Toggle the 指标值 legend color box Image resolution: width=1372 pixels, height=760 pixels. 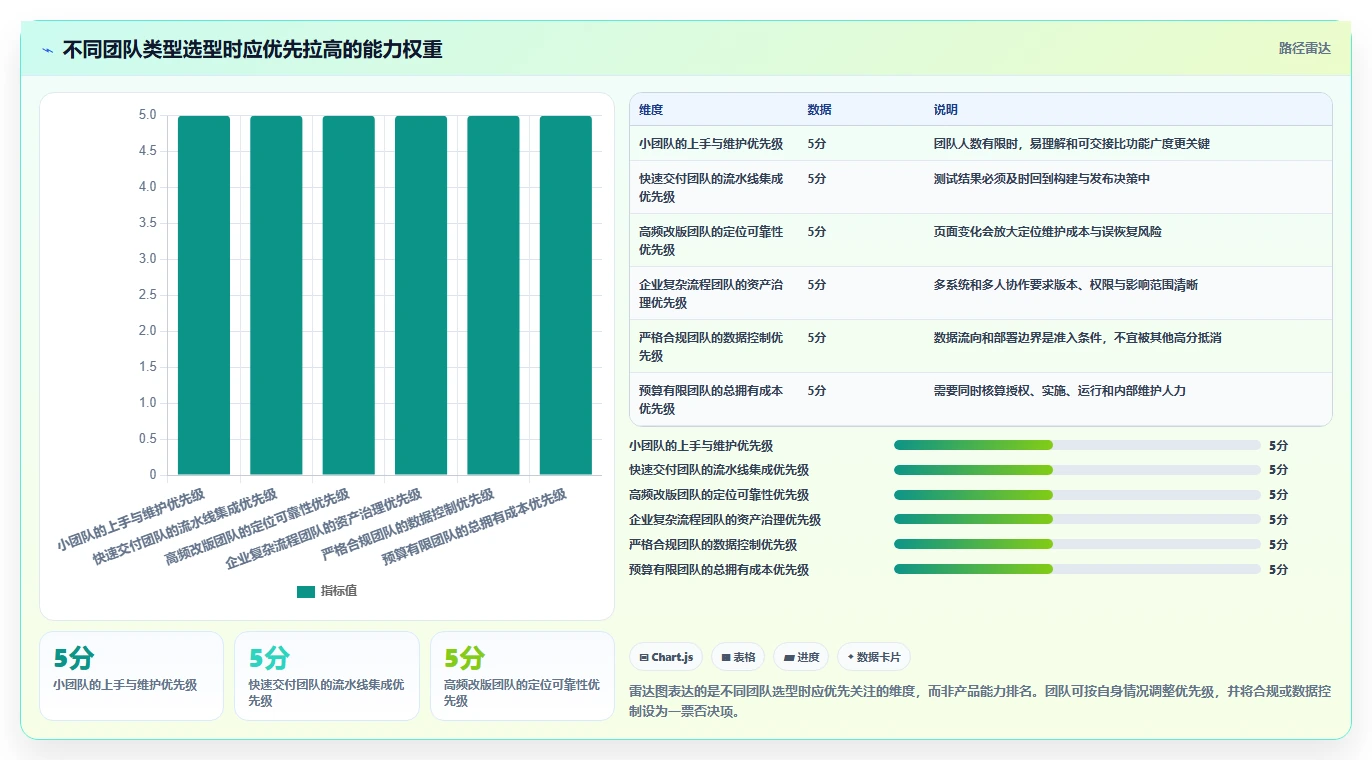(x=306, y=591)
